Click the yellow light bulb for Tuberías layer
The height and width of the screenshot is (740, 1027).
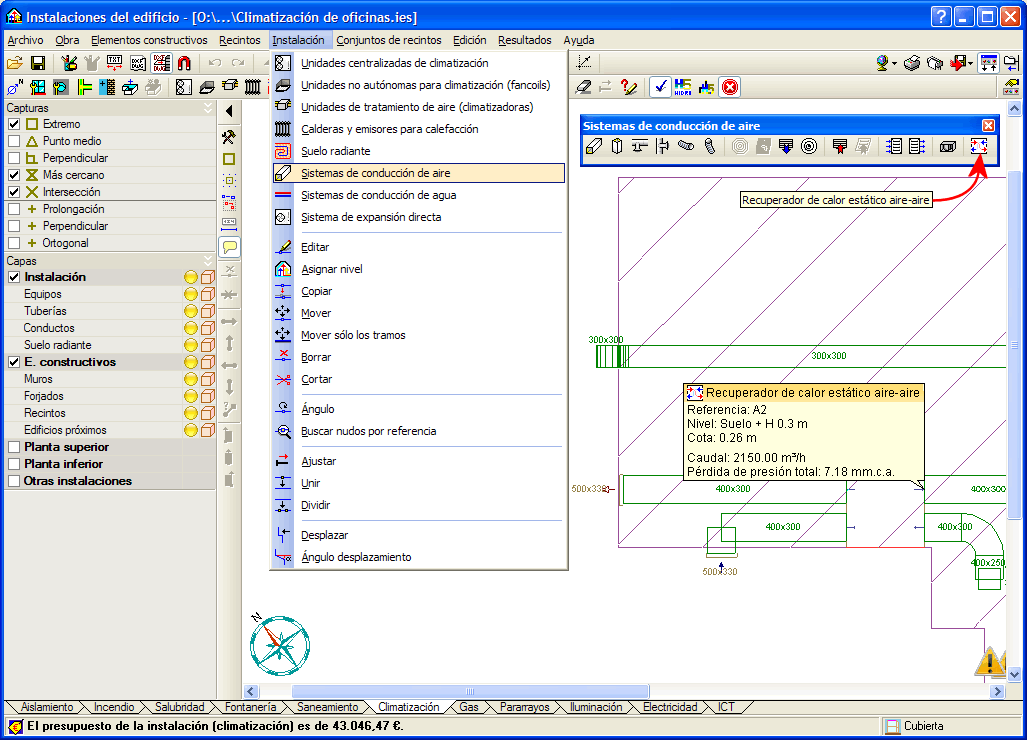(190, 311)
